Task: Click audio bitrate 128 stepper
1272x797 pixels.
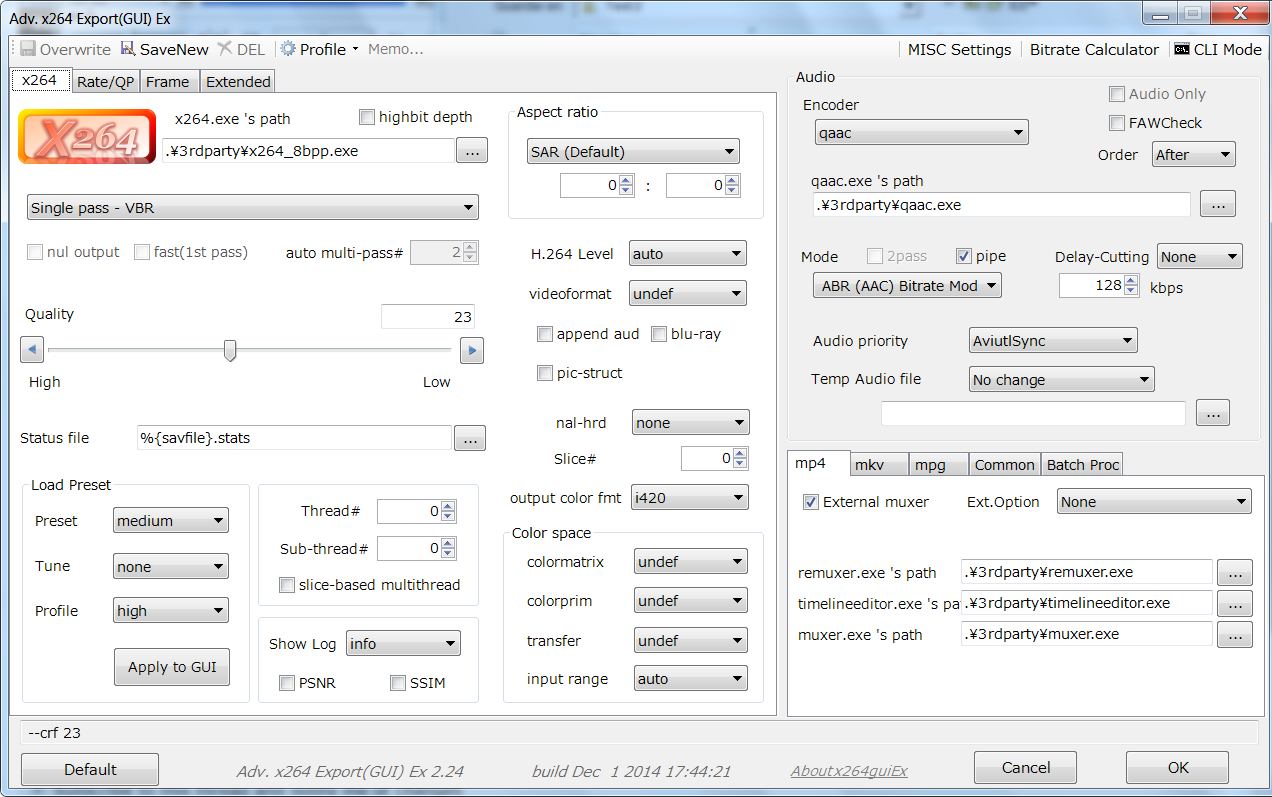Action: 1131,285
